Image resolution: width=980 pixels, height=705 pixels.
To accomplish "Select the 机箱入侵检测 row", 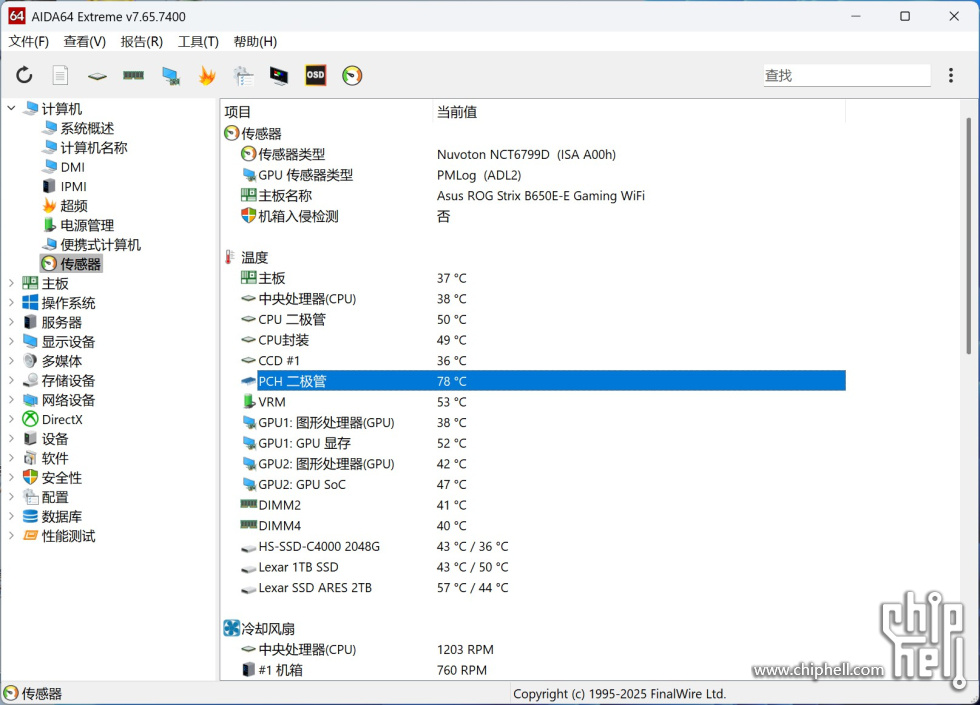I will pos(542,216).
